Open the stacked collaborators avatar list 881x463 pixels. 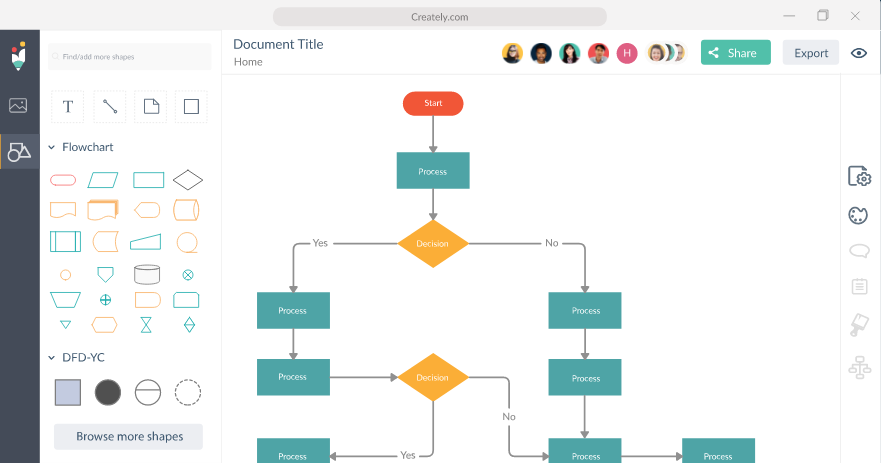[666, 53]
